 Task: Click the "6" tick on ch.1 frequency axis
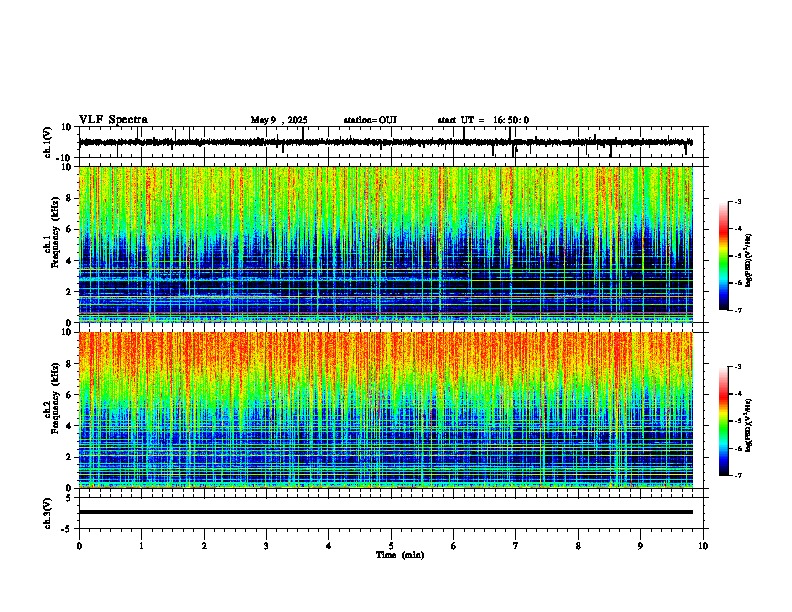click(x=70, y=229)
